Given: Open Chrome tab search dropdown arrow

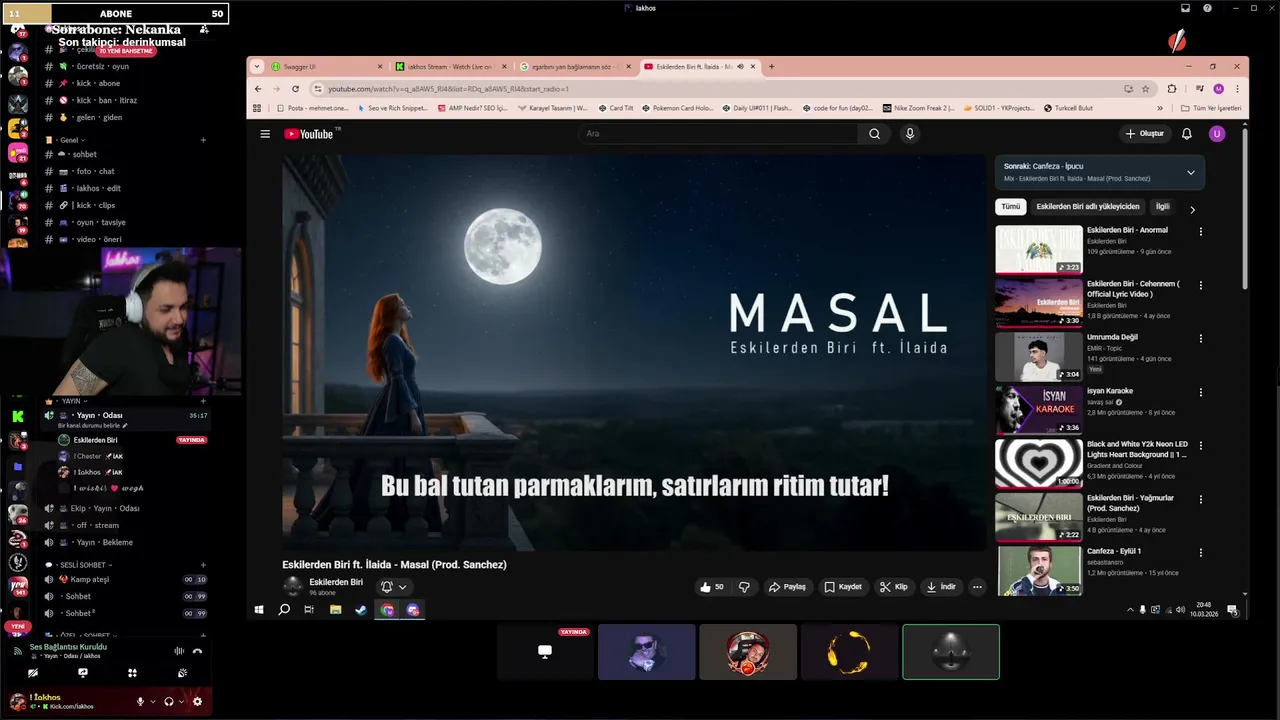Looking at the screenshot, I should click(x=257, y=67).
